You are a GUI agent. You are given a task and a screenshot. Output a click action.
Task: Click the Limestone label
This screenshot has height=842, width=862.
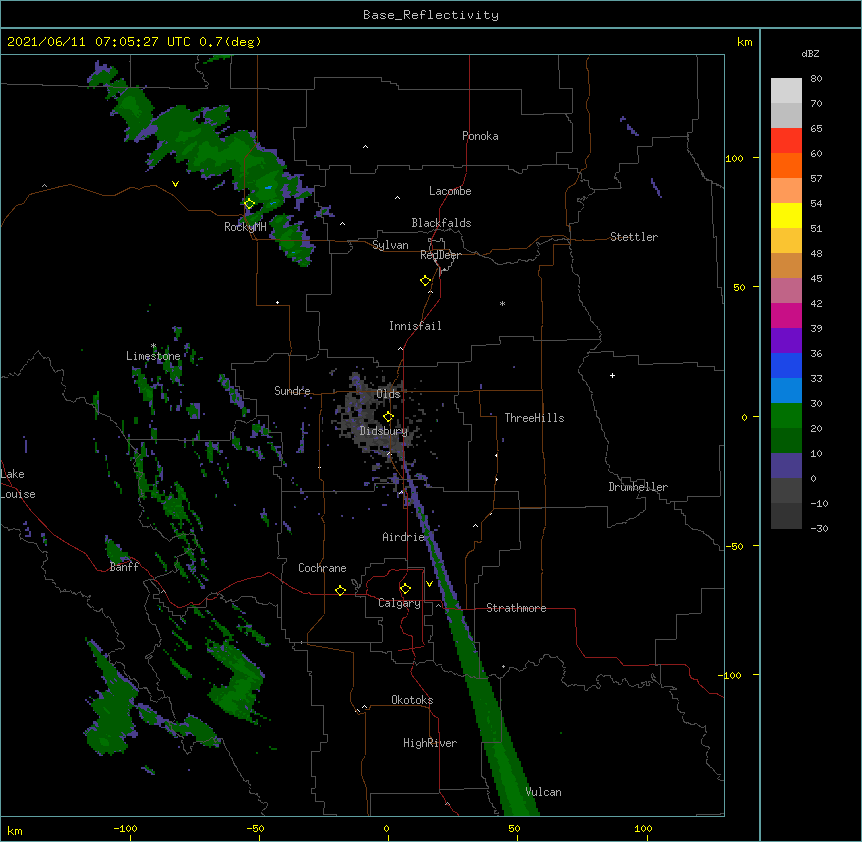point(153,356)
